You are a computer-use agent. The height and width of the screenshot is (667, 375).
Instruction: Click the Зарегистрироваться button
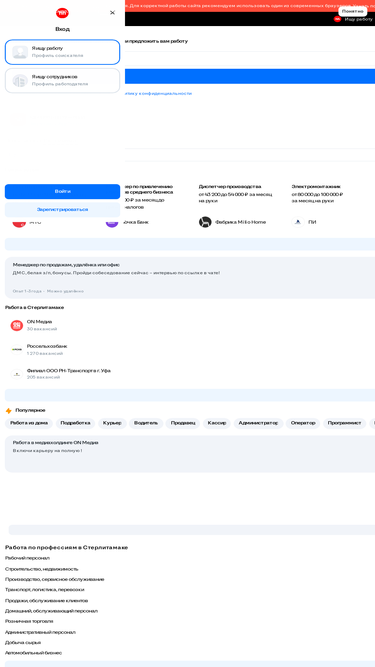point(62,210)
